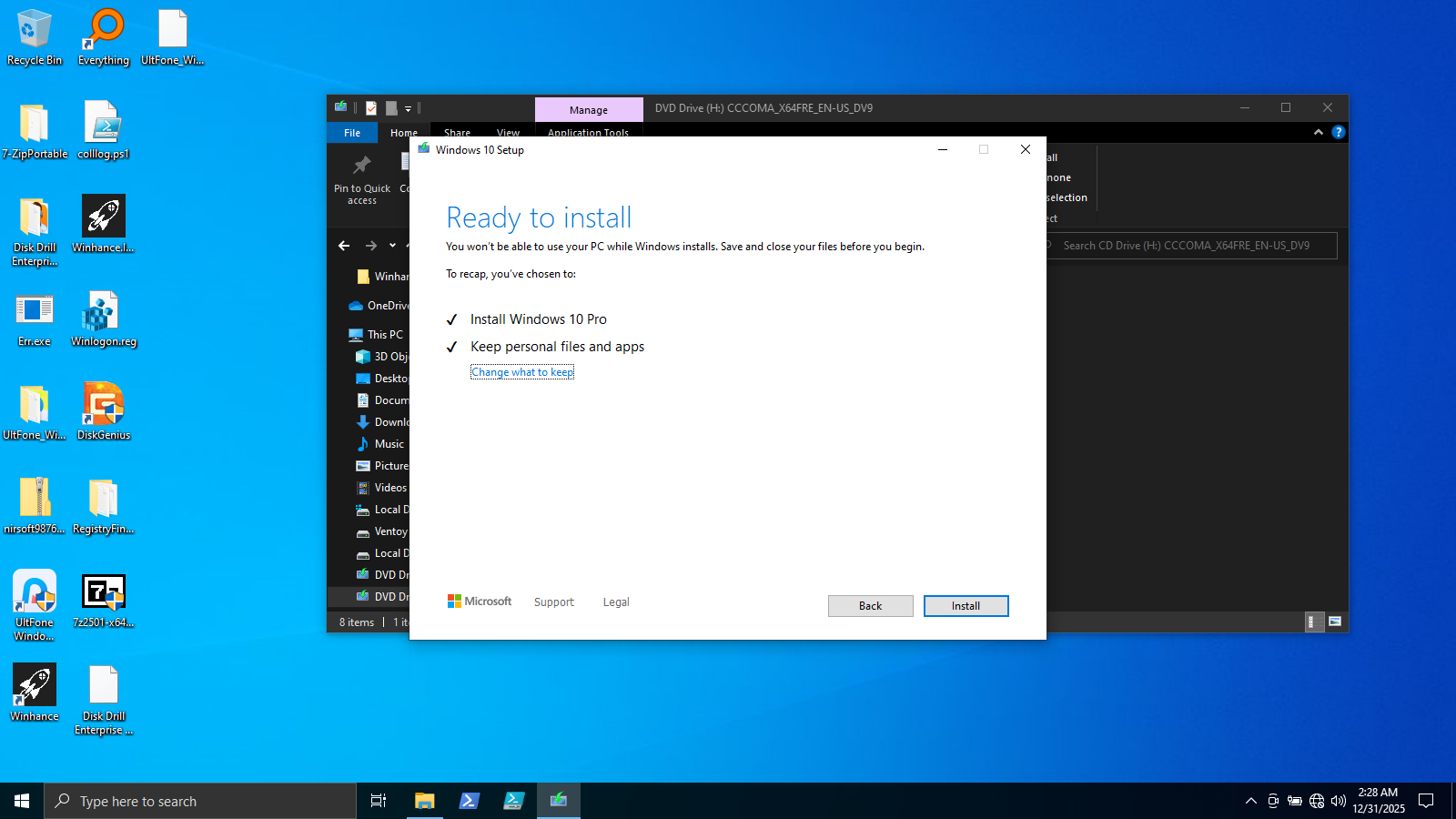The width and height of the screenshot is (1456, 819).
Task: Switch to the View ribbon tab
Action: [x=508, y=133]
